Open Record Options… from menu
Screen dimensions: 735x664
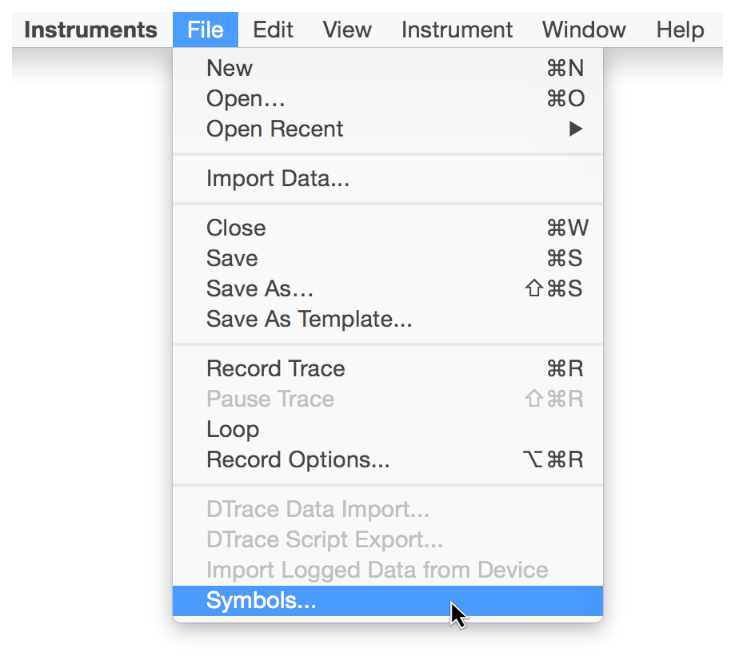[x=298, y=460]
